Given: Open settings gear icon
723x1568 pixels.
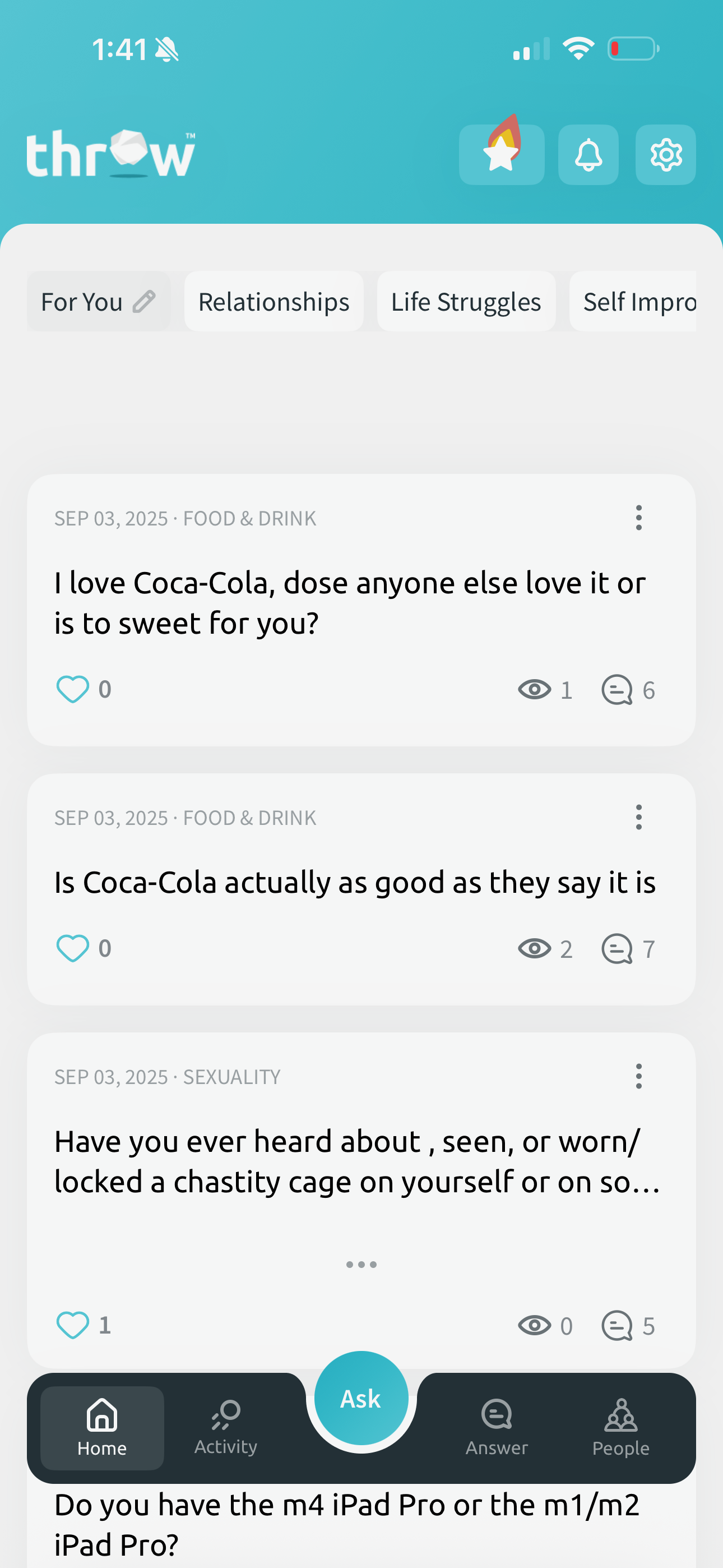Looking at the screenshot, I should pos(665,154).
